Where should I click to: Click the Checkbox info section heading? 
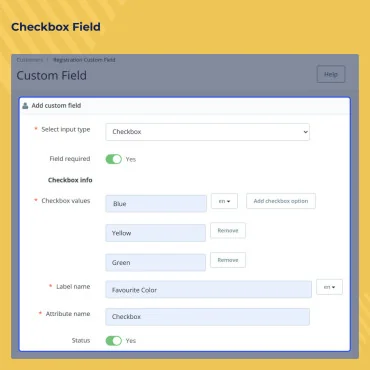click(70, 180)
